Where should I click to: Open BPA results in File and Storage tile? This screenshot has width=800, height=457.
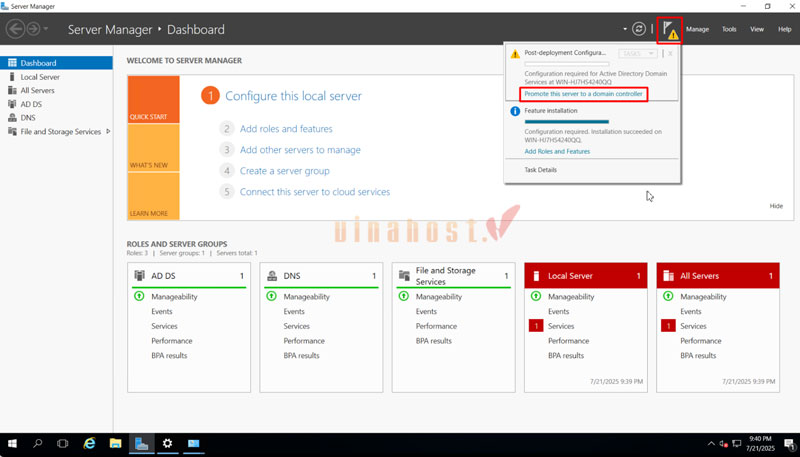434,341
